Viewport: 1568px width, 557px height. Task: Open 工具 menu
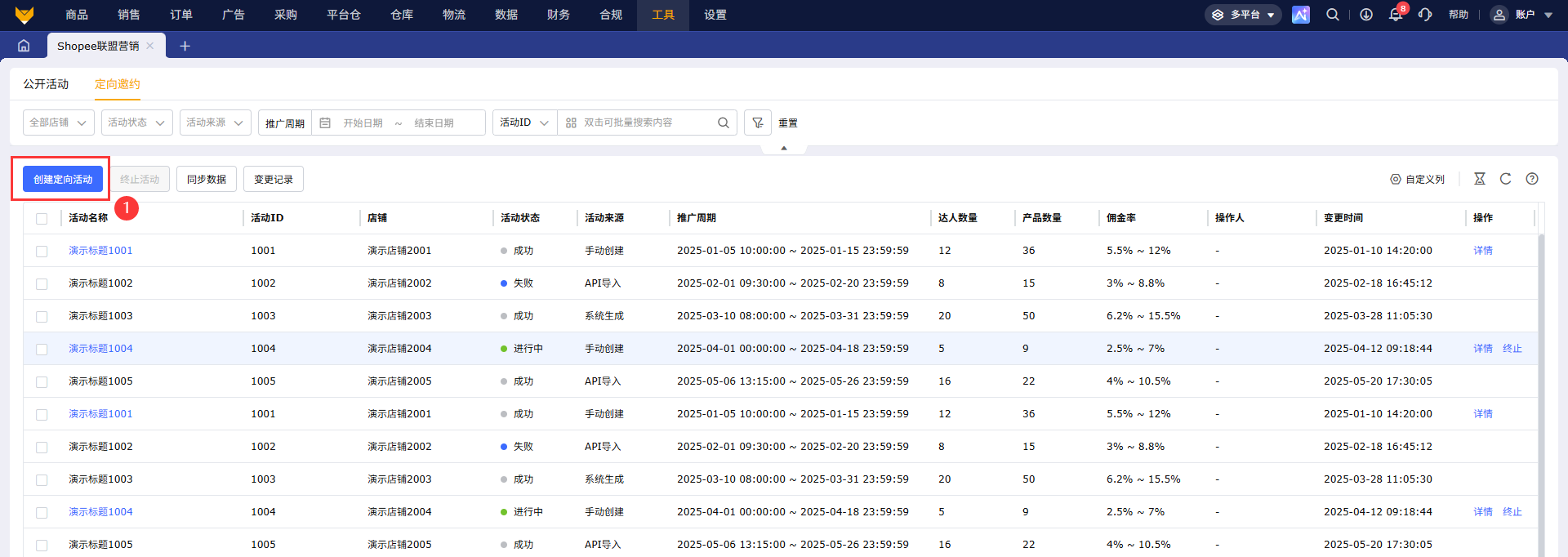(663, 15)
